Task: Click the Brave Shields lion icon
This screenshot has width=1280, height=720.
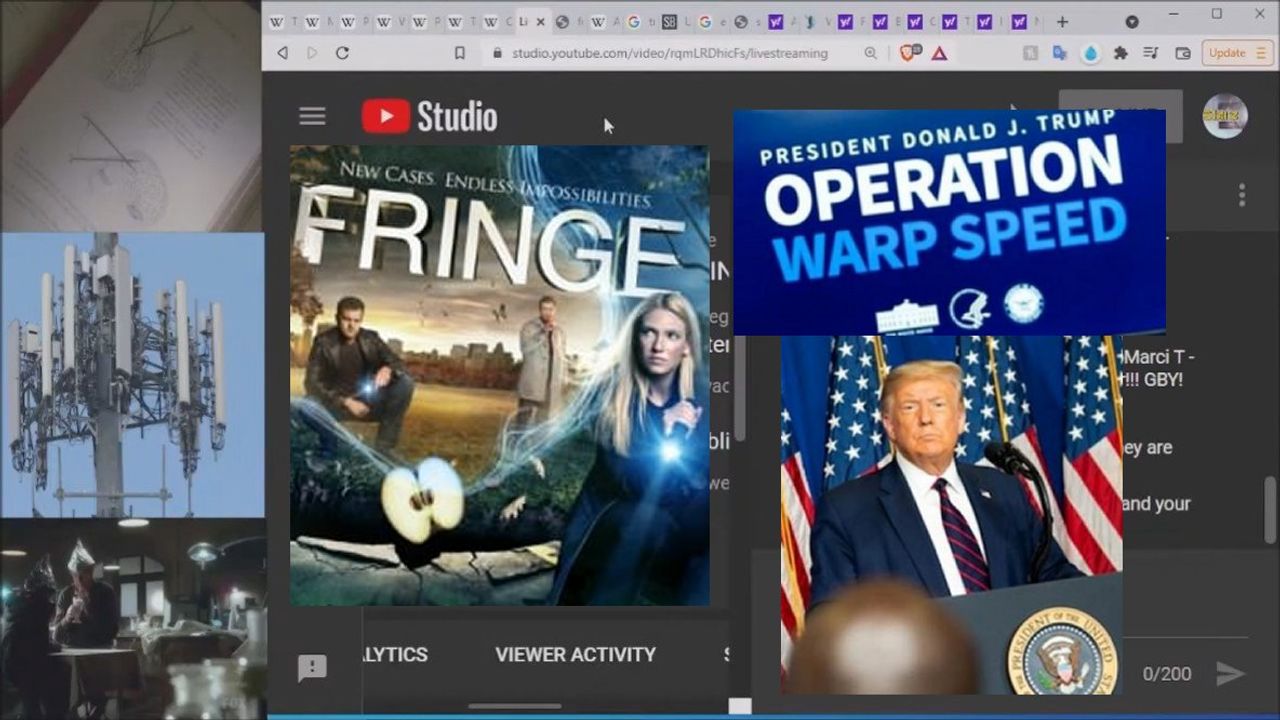Action: pyautogui.click(x=908, y=53)
